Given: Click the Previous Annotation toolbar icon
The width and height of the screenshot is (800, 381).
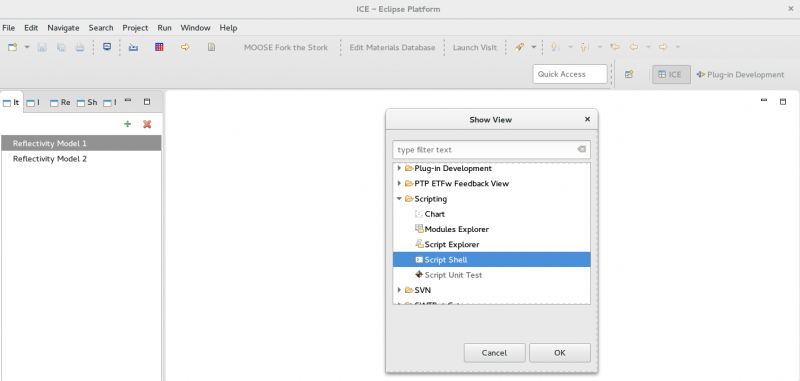Looking at the screenshot, I should [x=585, y=47].
